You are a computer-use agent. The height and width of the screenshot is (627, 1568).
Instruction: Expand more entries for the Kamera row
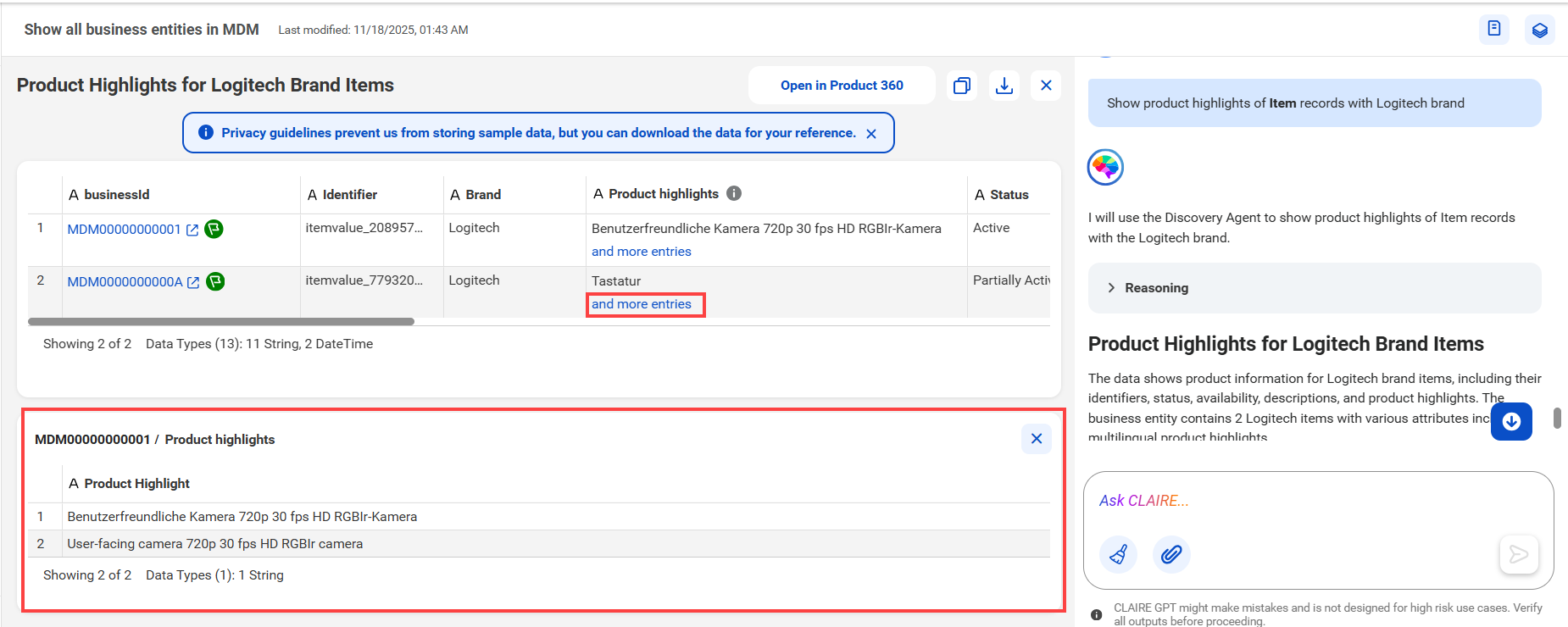point(642,252)
